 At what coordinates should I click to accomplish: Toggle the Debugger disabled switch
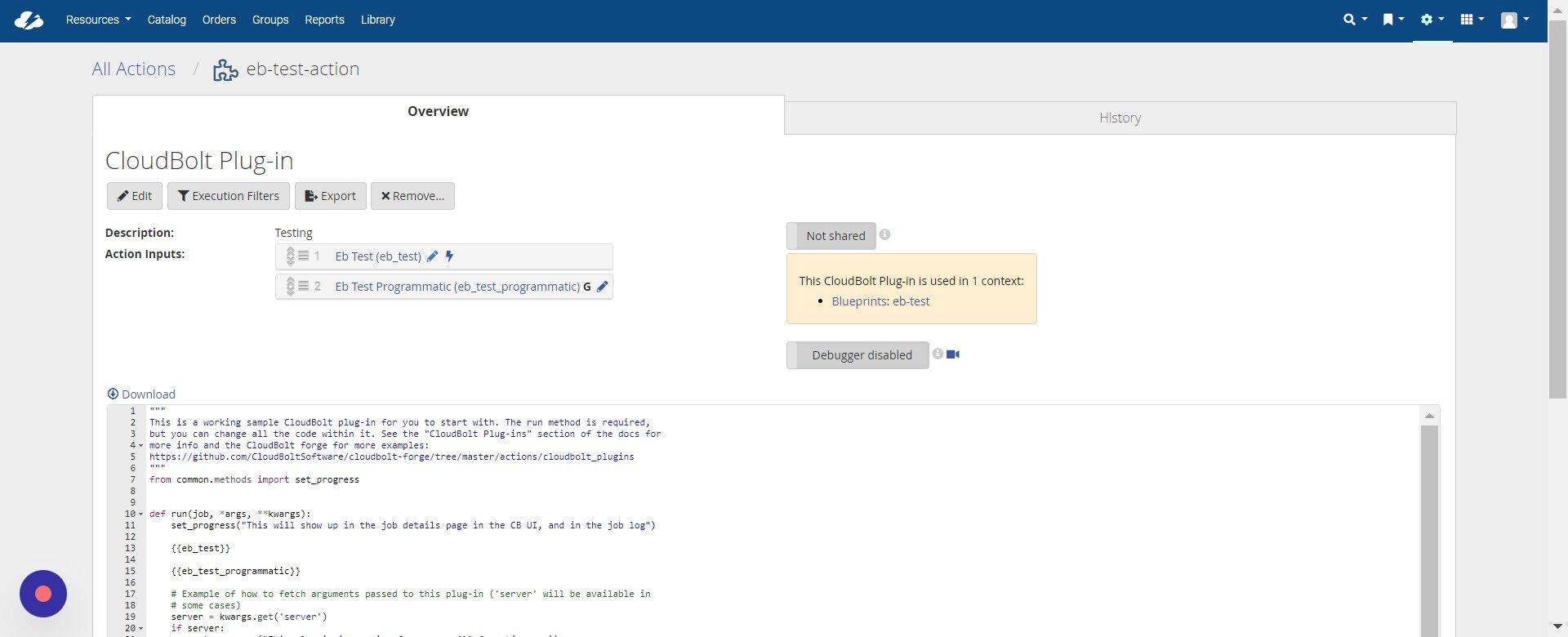point(857,355)
